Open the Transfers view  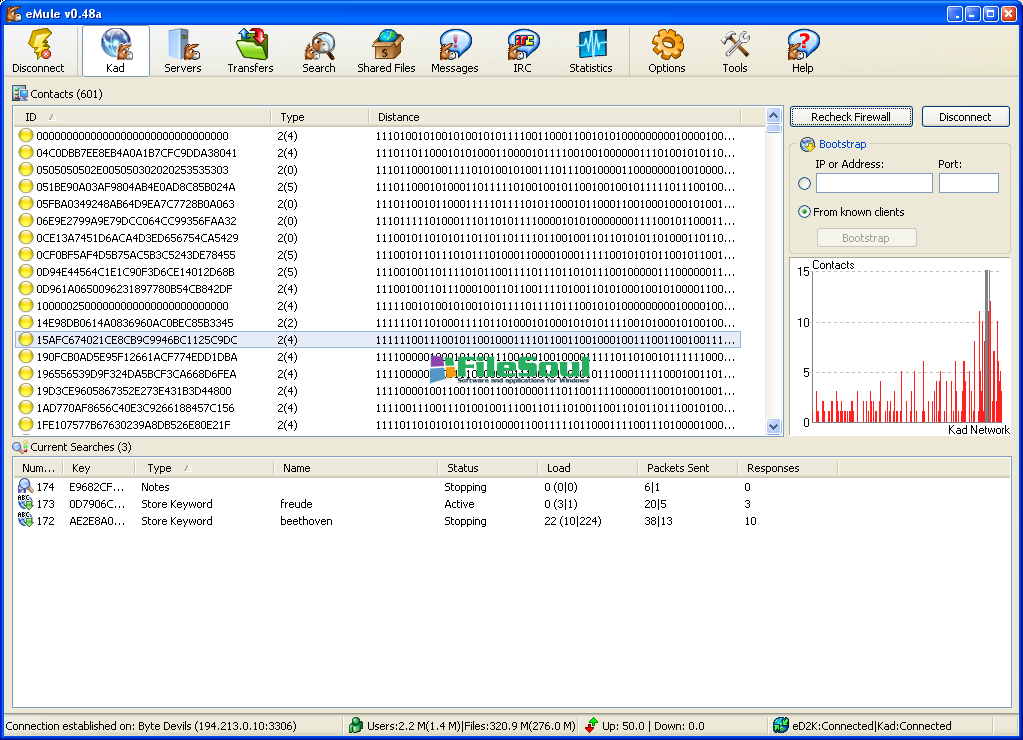[250, 52]
